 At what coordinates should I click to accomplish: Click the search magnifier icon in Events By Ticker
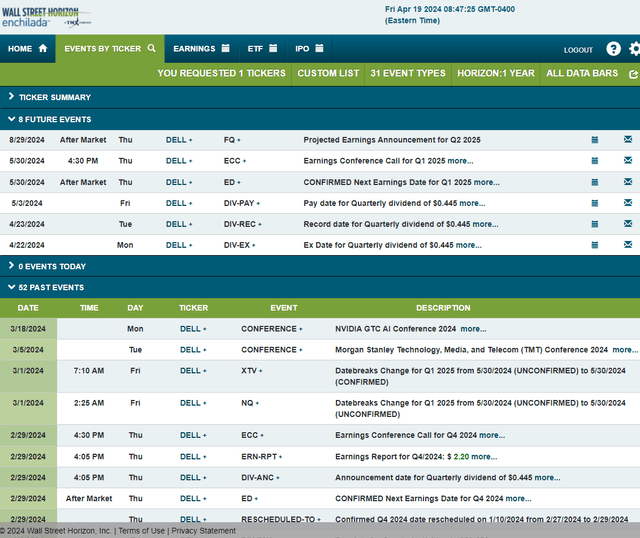click(x=151, y=48)
